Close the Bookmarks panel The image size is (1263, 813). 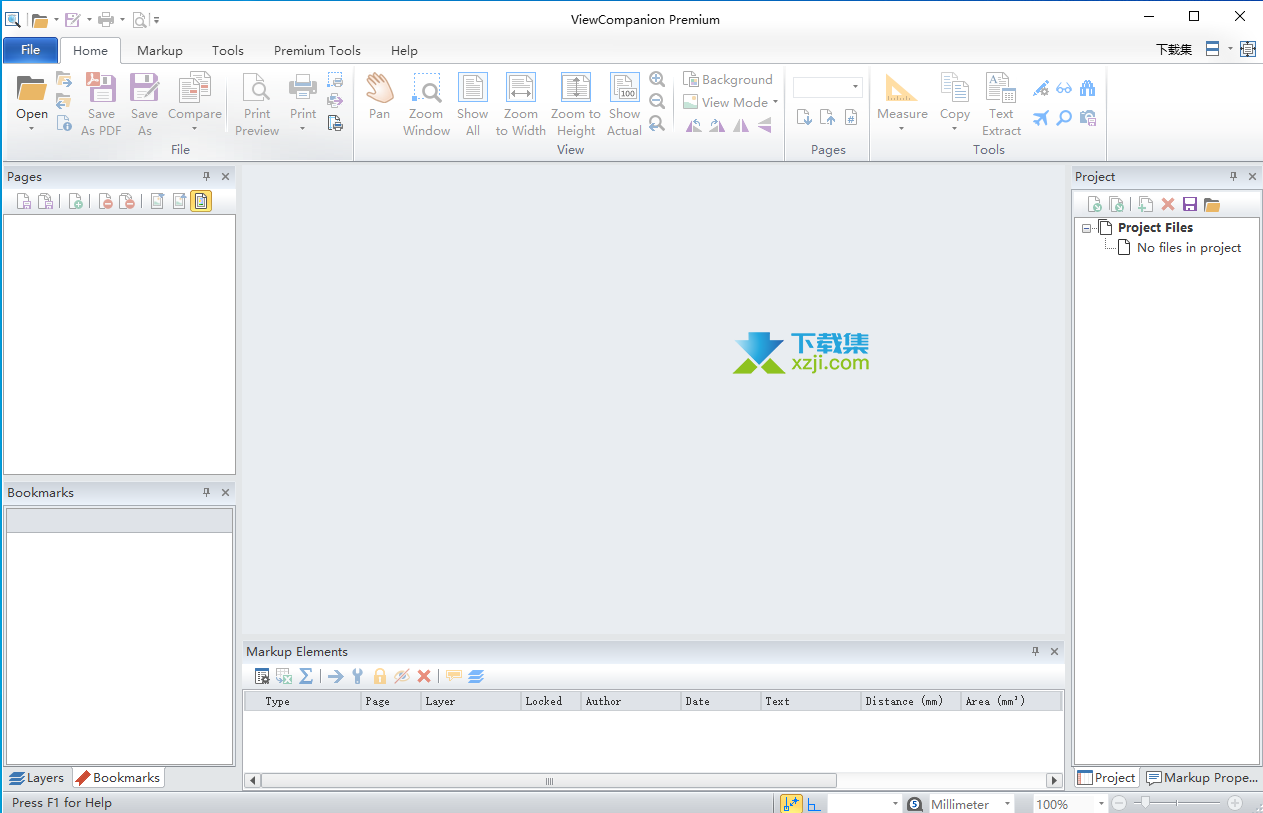pyautogui.click(x=225, y=492)
